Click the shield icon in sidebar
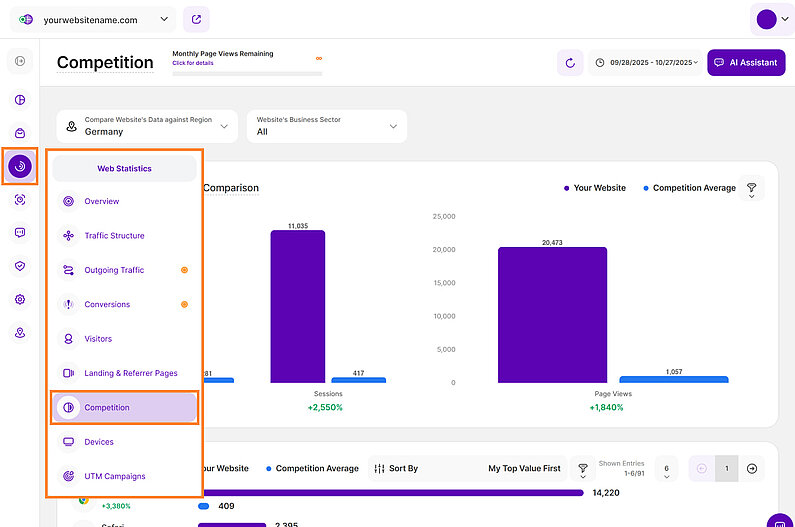The image size is (795, 527). [20, 266]
